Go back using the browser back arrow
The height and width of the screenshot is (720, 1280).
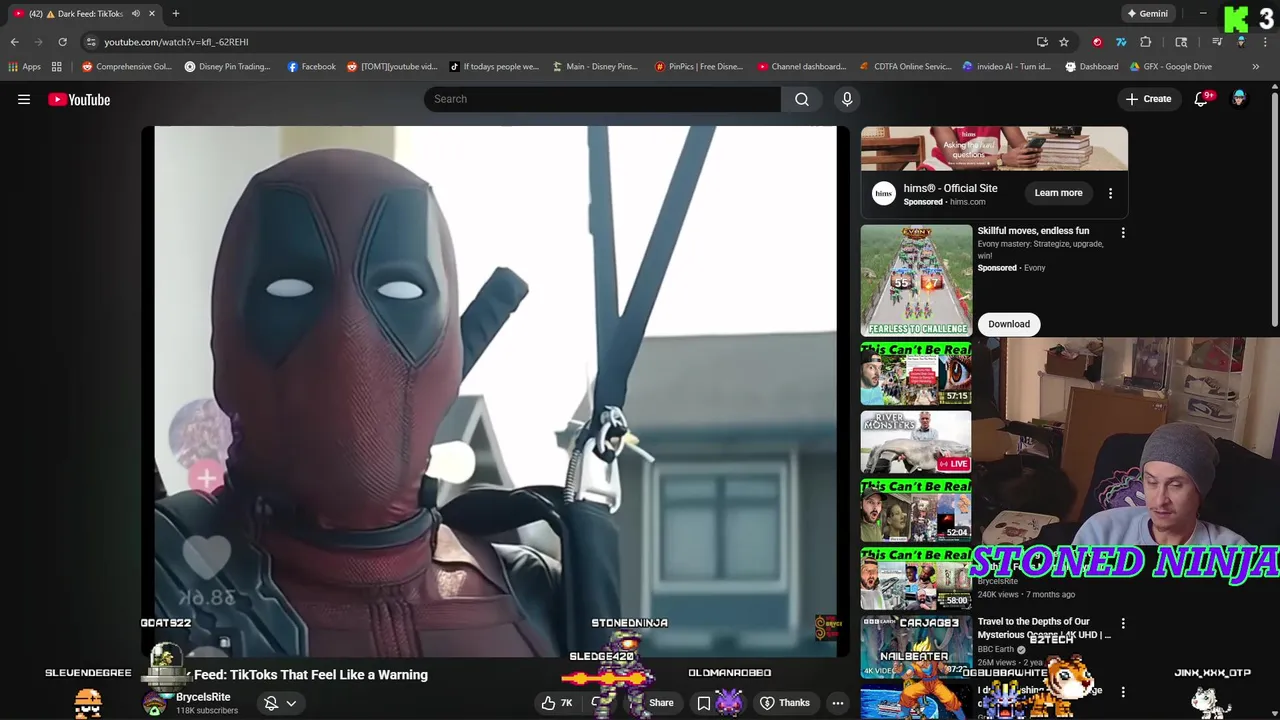point(14,42)
